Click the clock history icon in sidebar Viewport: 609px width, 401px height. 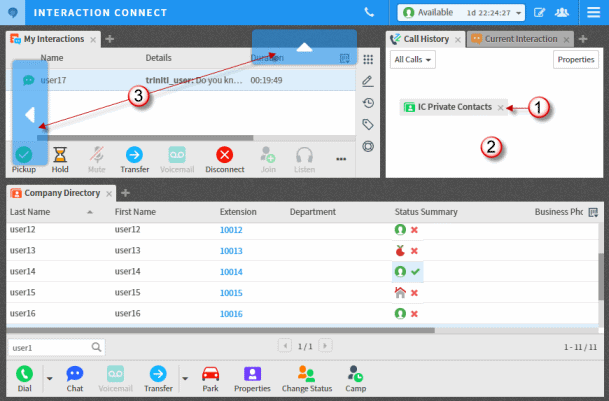pos(368,102)
